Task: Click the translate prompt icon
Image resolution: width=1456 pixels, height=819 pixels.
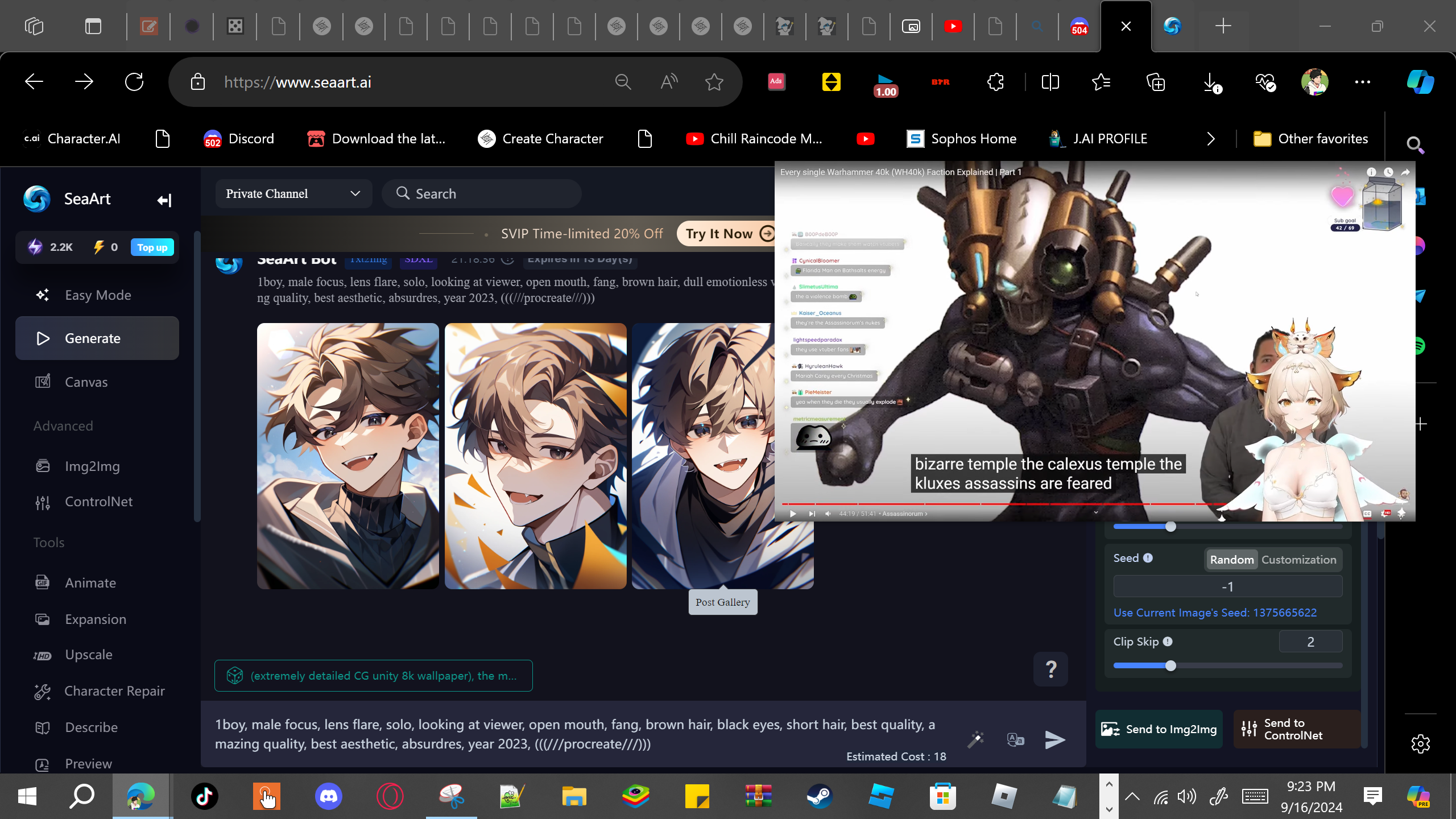Action: pyautogui.click(x=1015, y=739)
